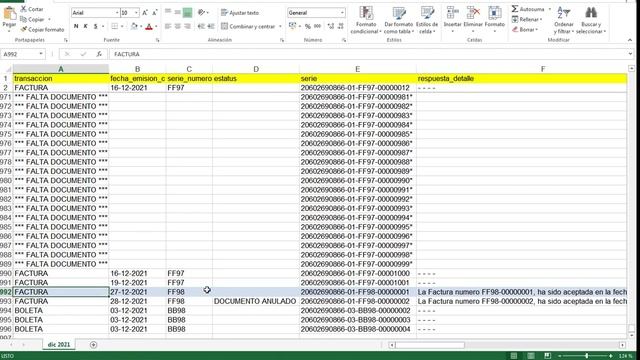640x360 pixels.
Task: Center text horizontally
Action: [x=178, y=26]
